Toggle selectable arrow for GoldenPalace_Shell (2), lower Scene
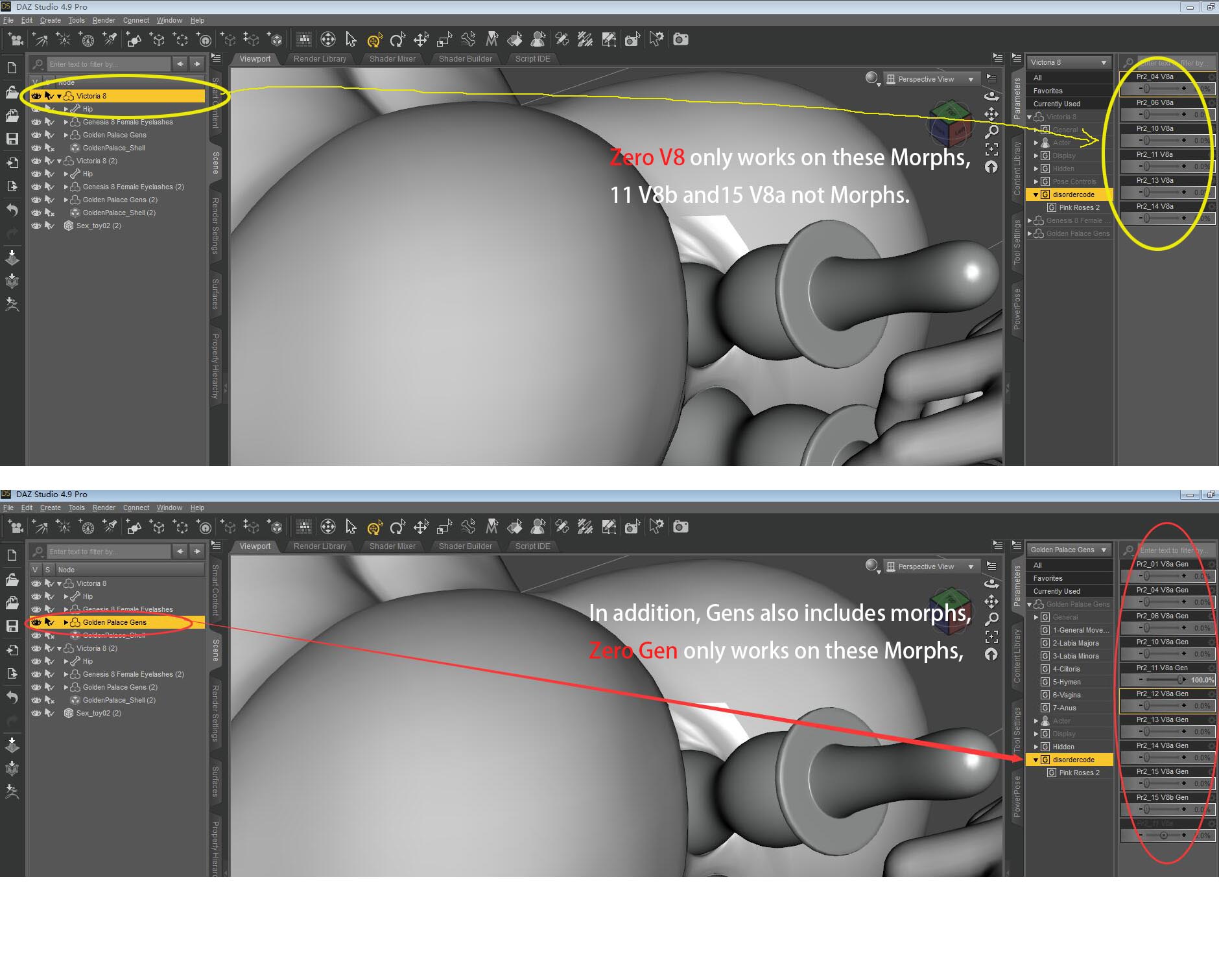 point(49,700)
